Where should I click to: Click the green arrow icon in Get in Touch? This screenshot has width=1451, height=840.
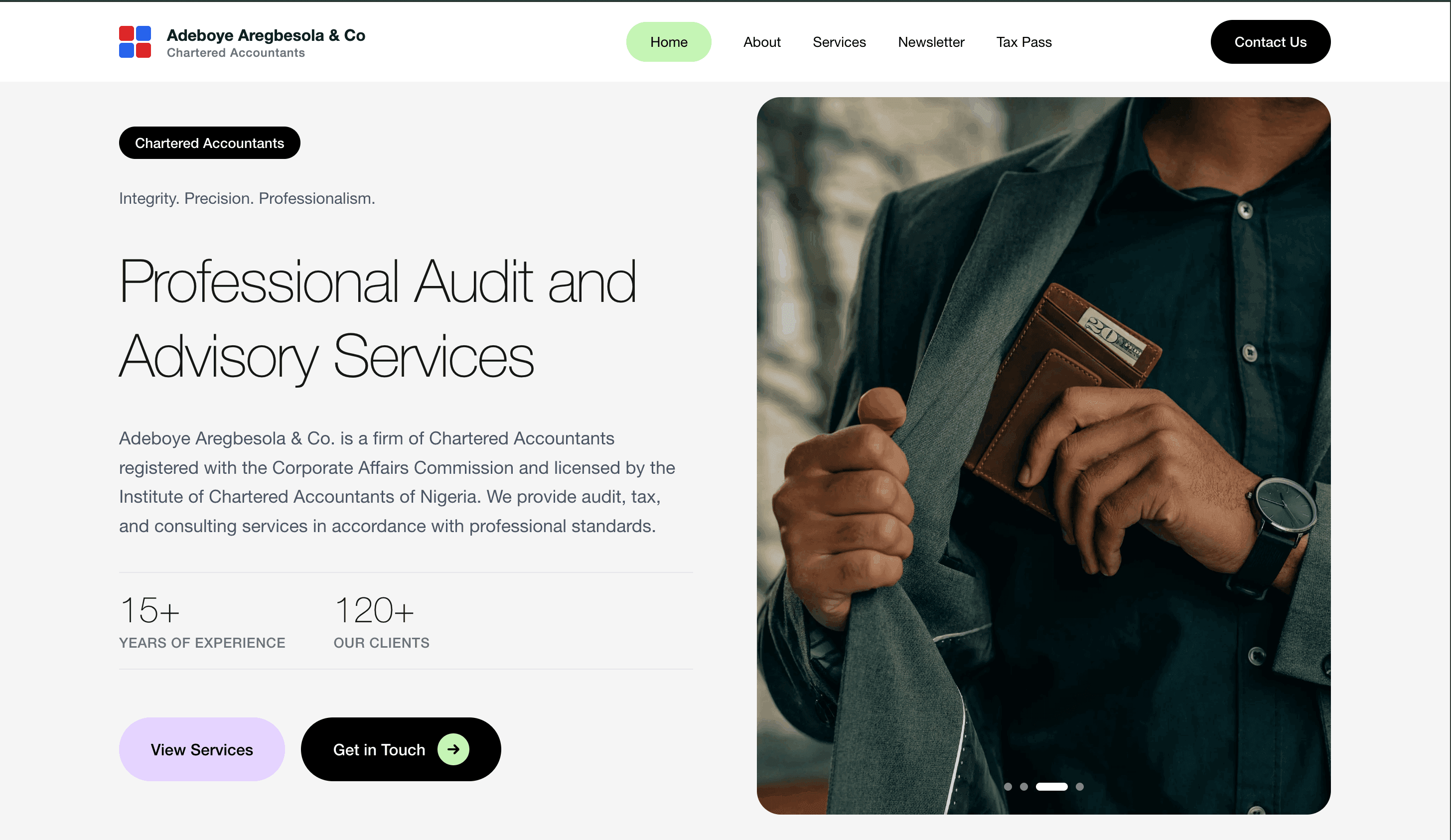tap(453, 749)
